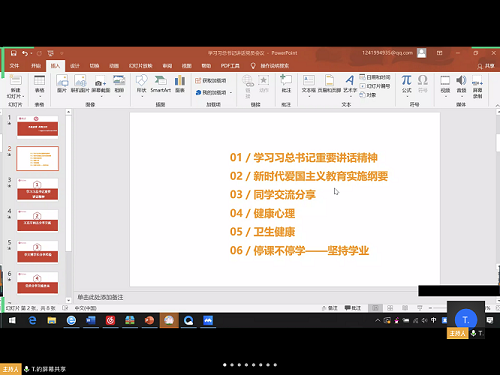Open the 文件 file menu tab
Screen dimensions: 500x375
[x=14, y=66]
